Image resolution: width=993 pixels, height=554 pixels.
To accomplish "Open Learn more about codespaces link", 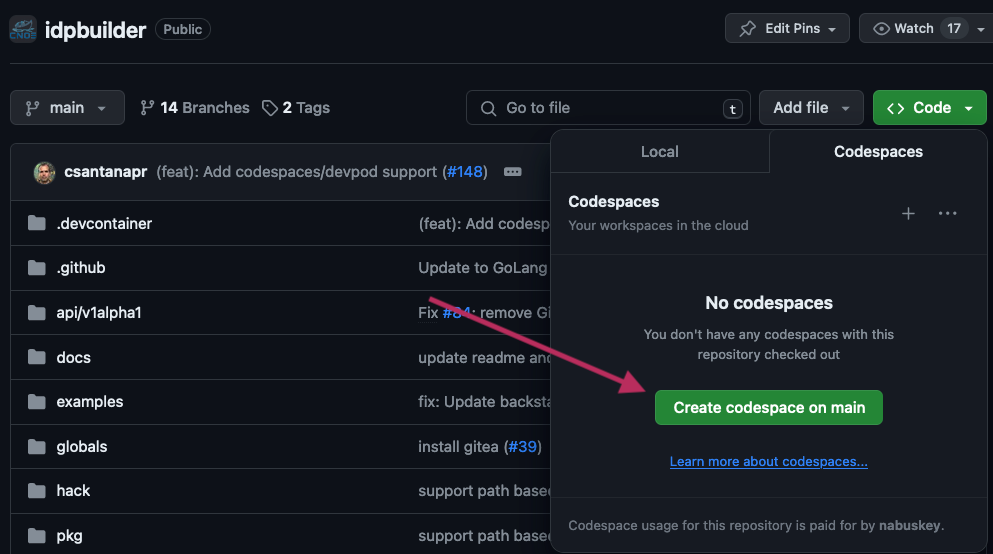I will 768,461.
